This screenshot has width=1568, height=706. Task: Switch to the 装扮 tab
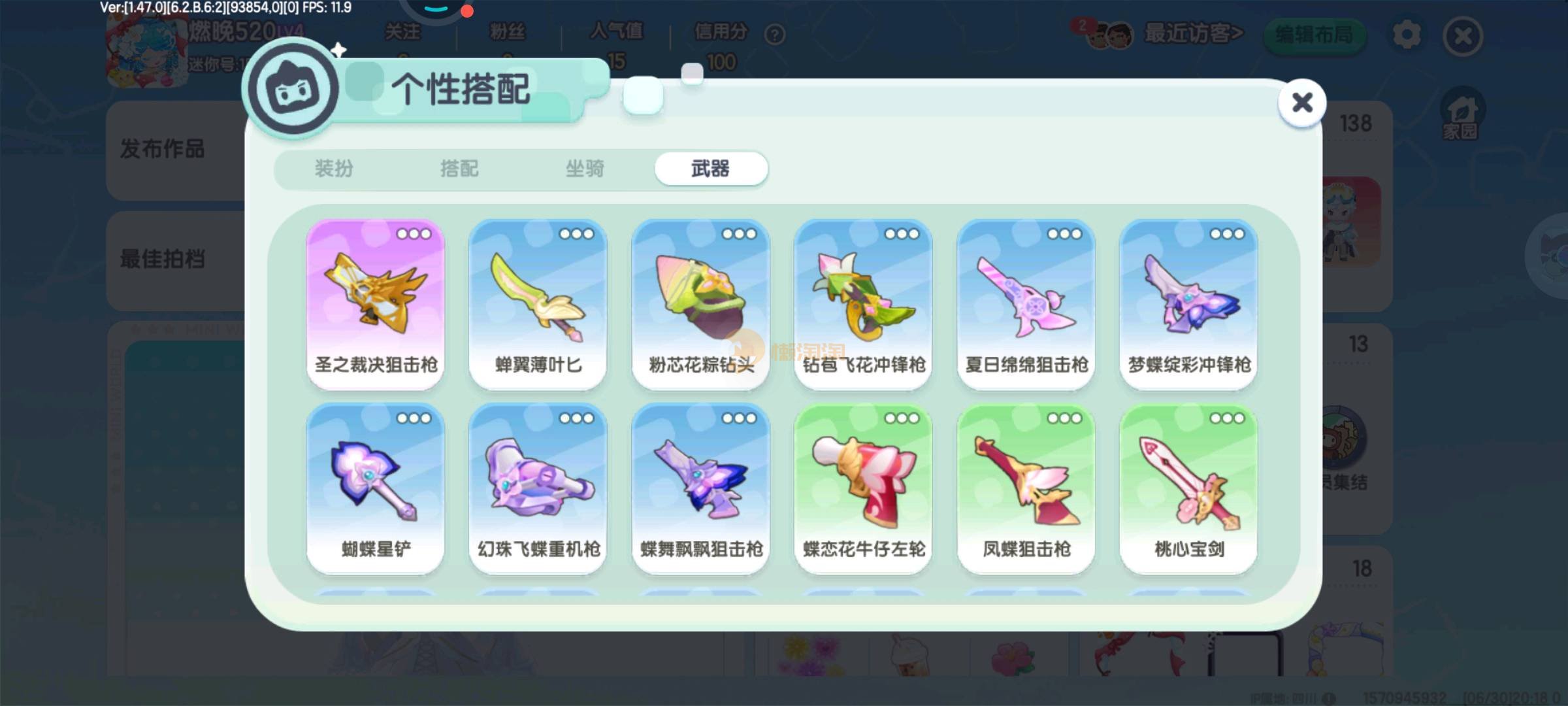[x=334, y=169]
